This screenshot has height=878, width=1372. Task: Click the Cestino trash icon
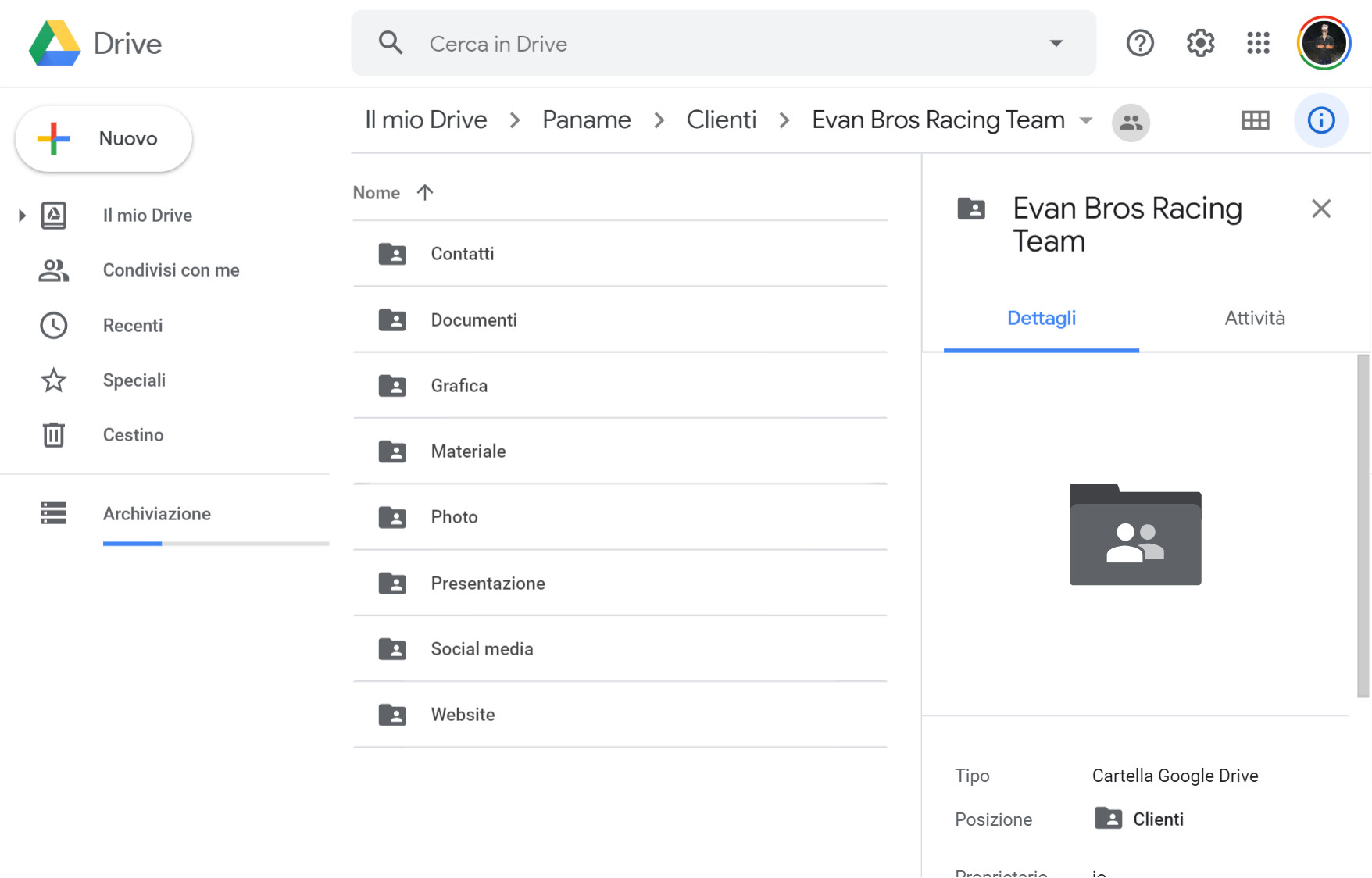click(53, 435)
